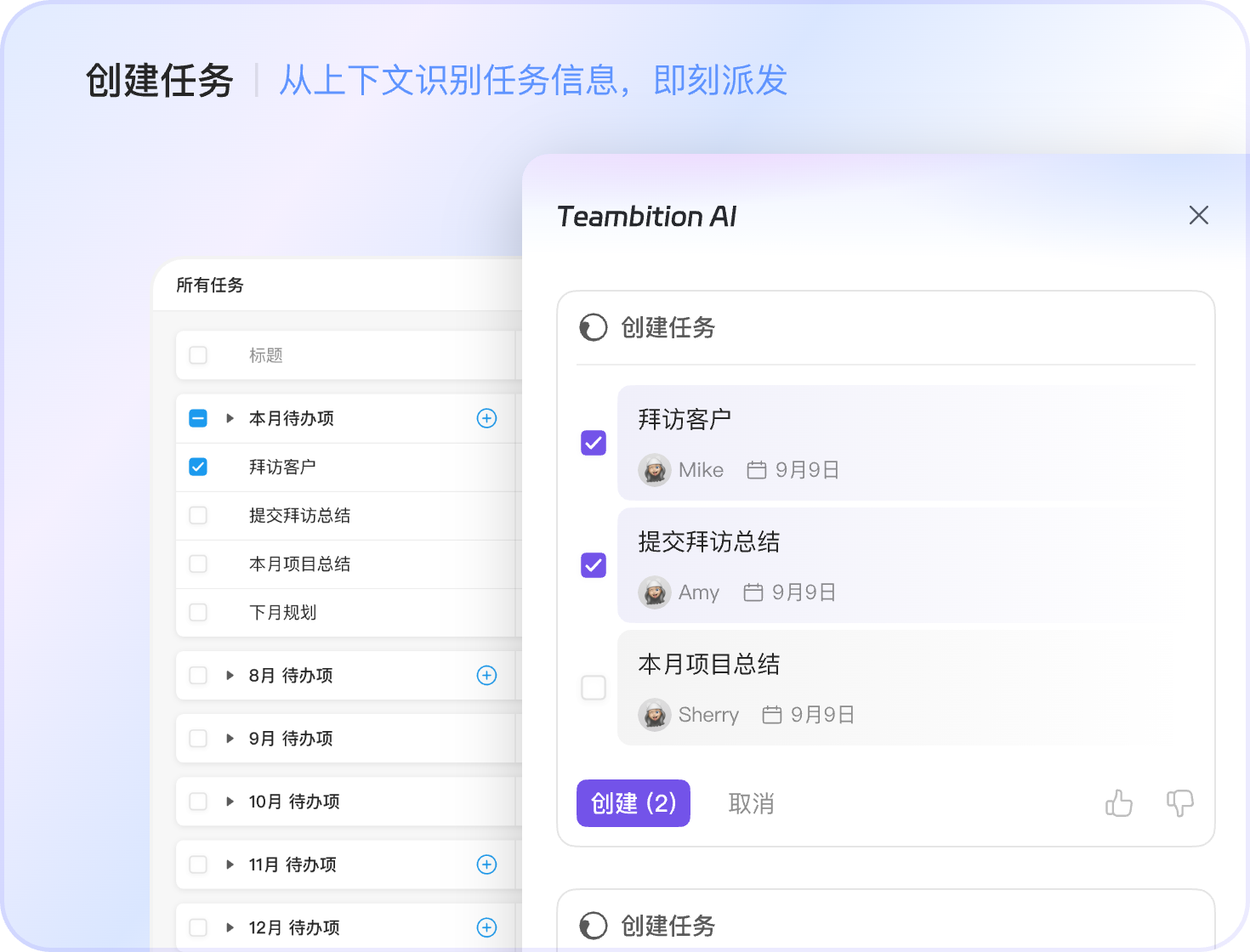This screenshot has width=1250, height=952.
Task: Select the 10月 待办项 group title
Action: point(294,801)
